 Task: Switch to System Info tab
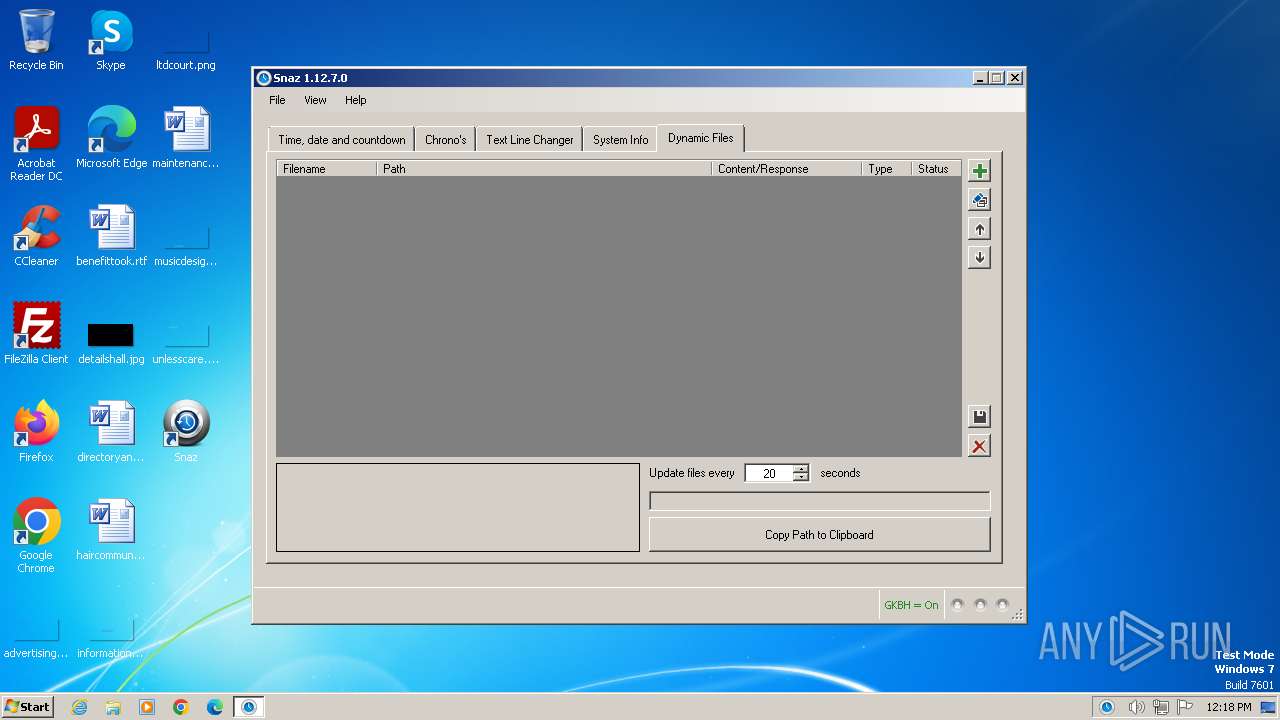[620, 140]
